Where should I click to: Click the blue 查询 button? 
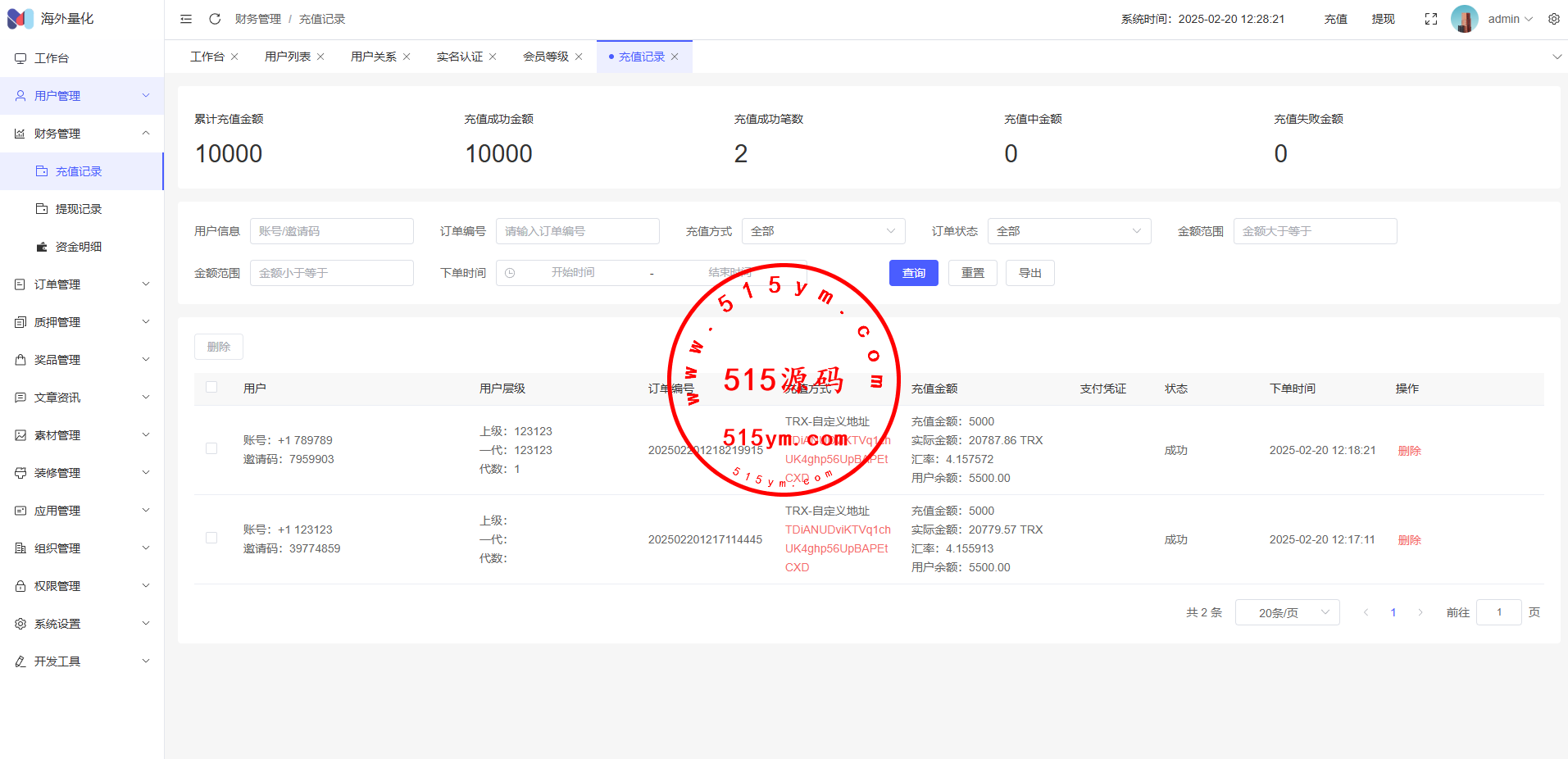pos(913,273)
